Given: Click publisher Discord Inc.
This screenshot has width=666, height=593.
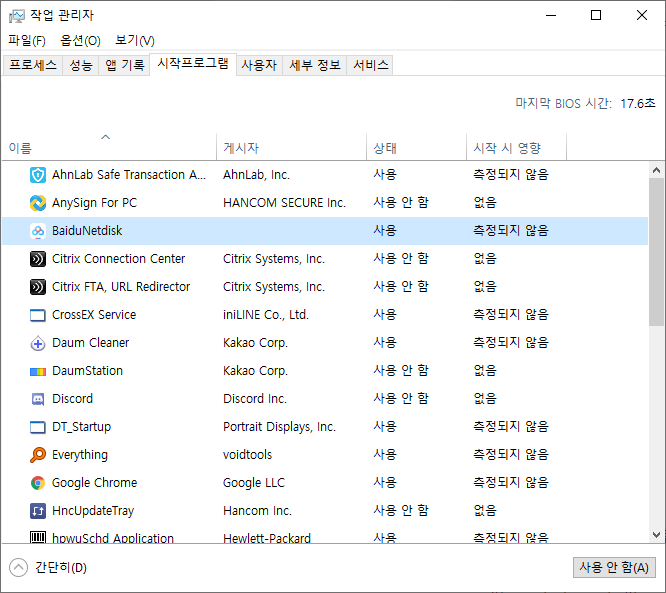Looking at the screenshot, I should [255, 399].
